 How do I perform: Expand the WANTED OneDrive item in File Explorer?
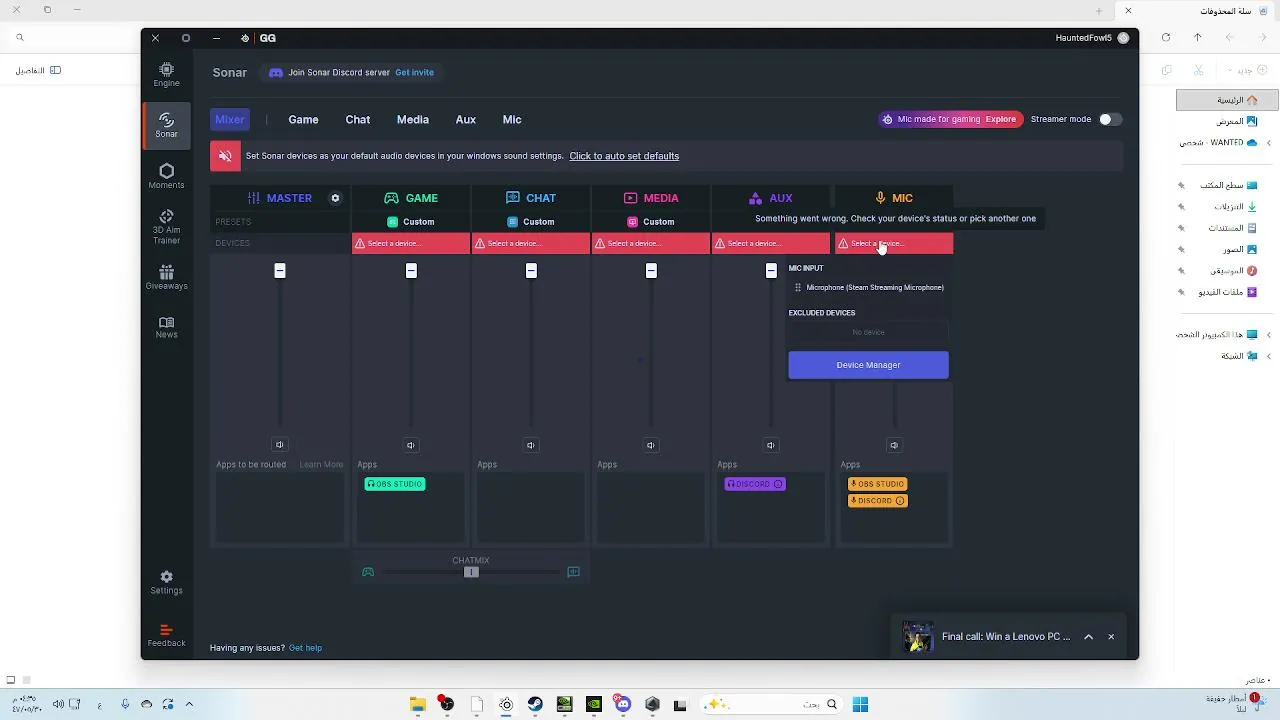[1270, 143]
